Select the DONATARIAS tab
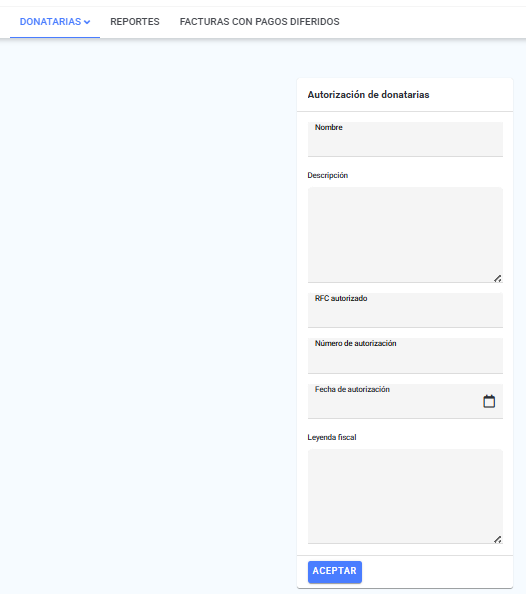 click(55, 22)
